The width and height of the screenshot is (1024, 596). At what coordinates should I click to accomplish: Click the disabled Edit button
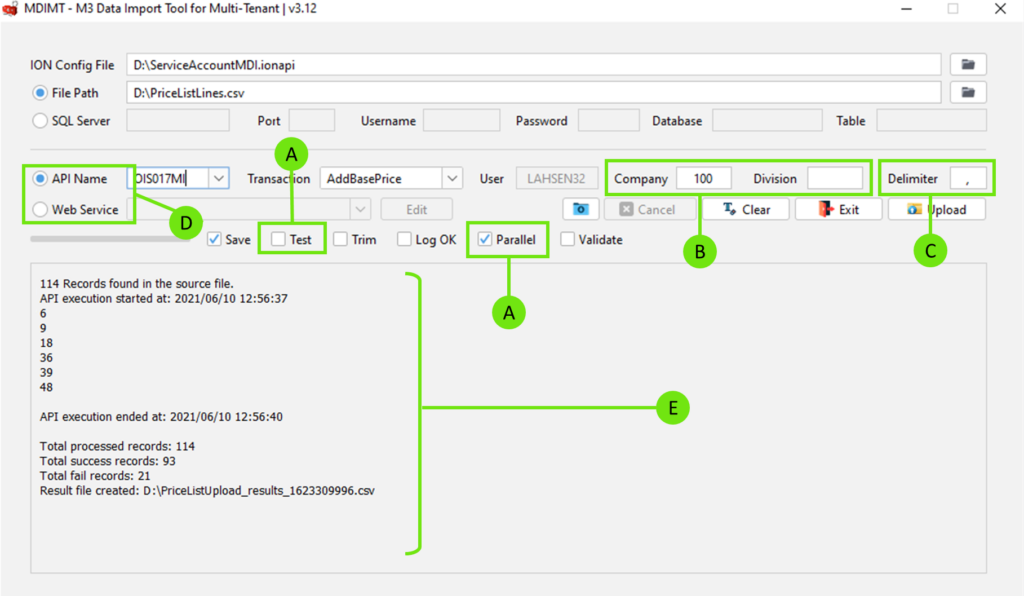[x=416, y=209]
